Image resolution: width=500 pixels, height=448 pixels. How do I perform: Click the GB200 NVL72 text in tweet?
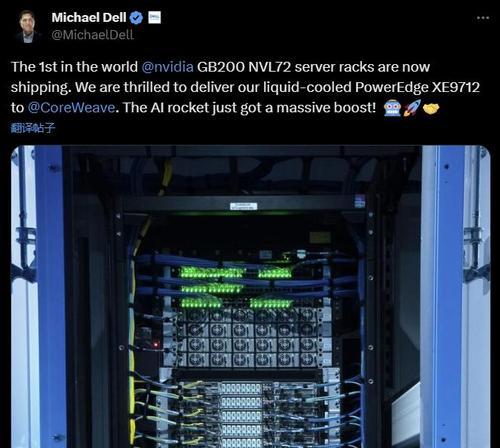tap(244, 67)
